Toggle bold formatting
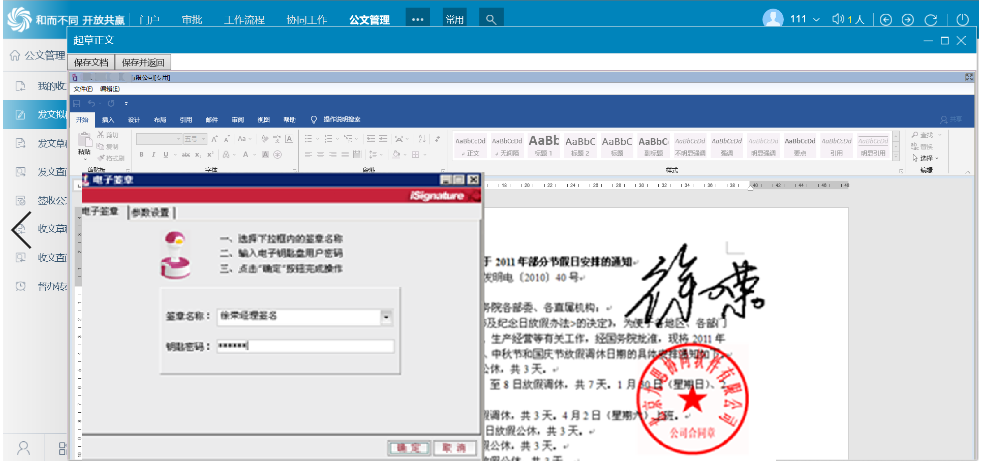Viewport: 982px width, 461px height. tap(142, 155)
